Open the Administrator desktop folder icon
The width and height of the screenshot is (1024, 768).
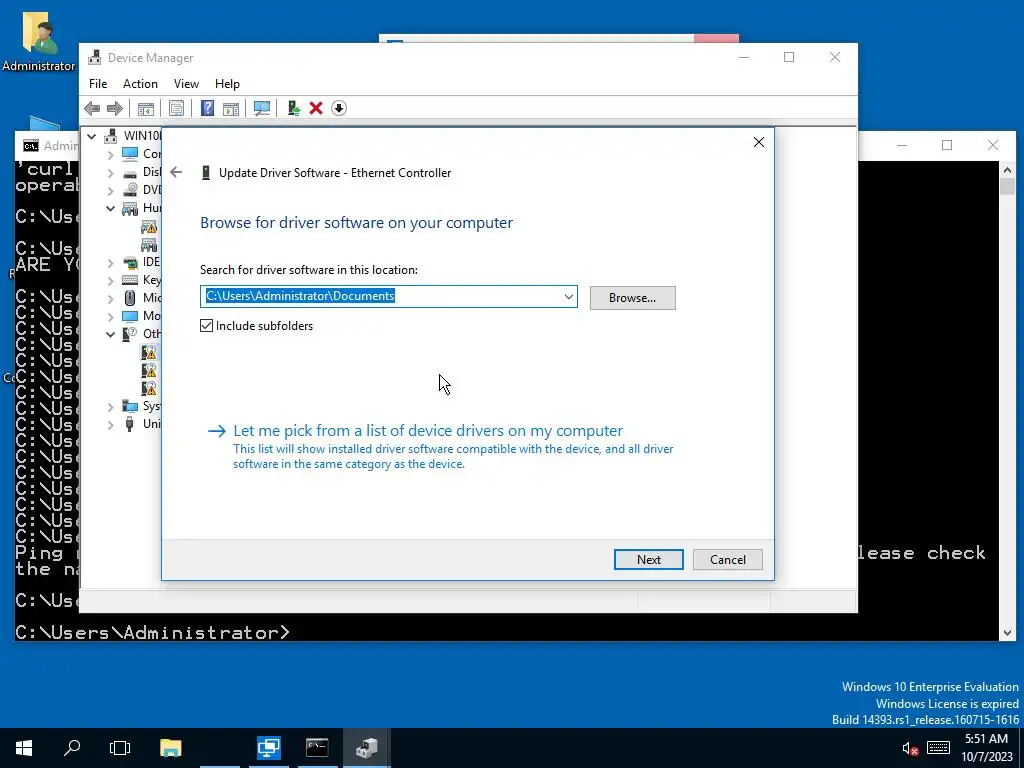point(39,42)
